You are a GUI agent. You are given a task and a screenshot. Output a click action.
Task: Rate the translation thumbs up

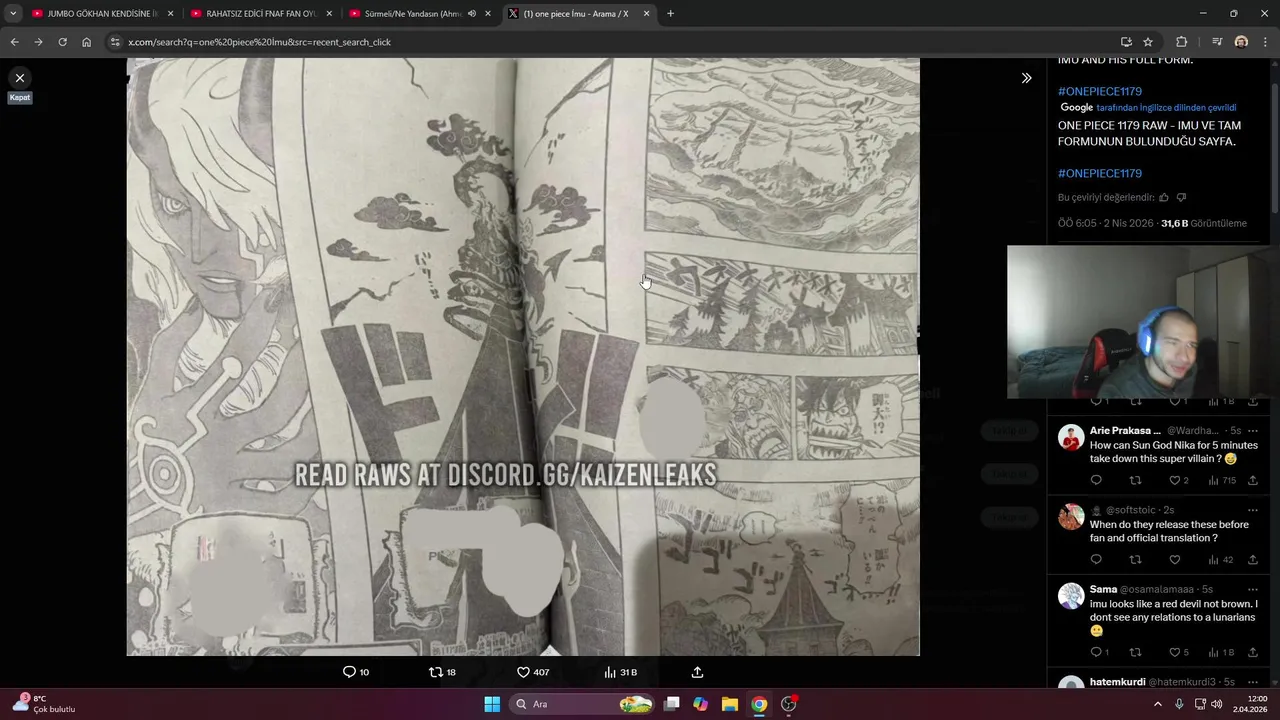click(x=1163, y=197)
